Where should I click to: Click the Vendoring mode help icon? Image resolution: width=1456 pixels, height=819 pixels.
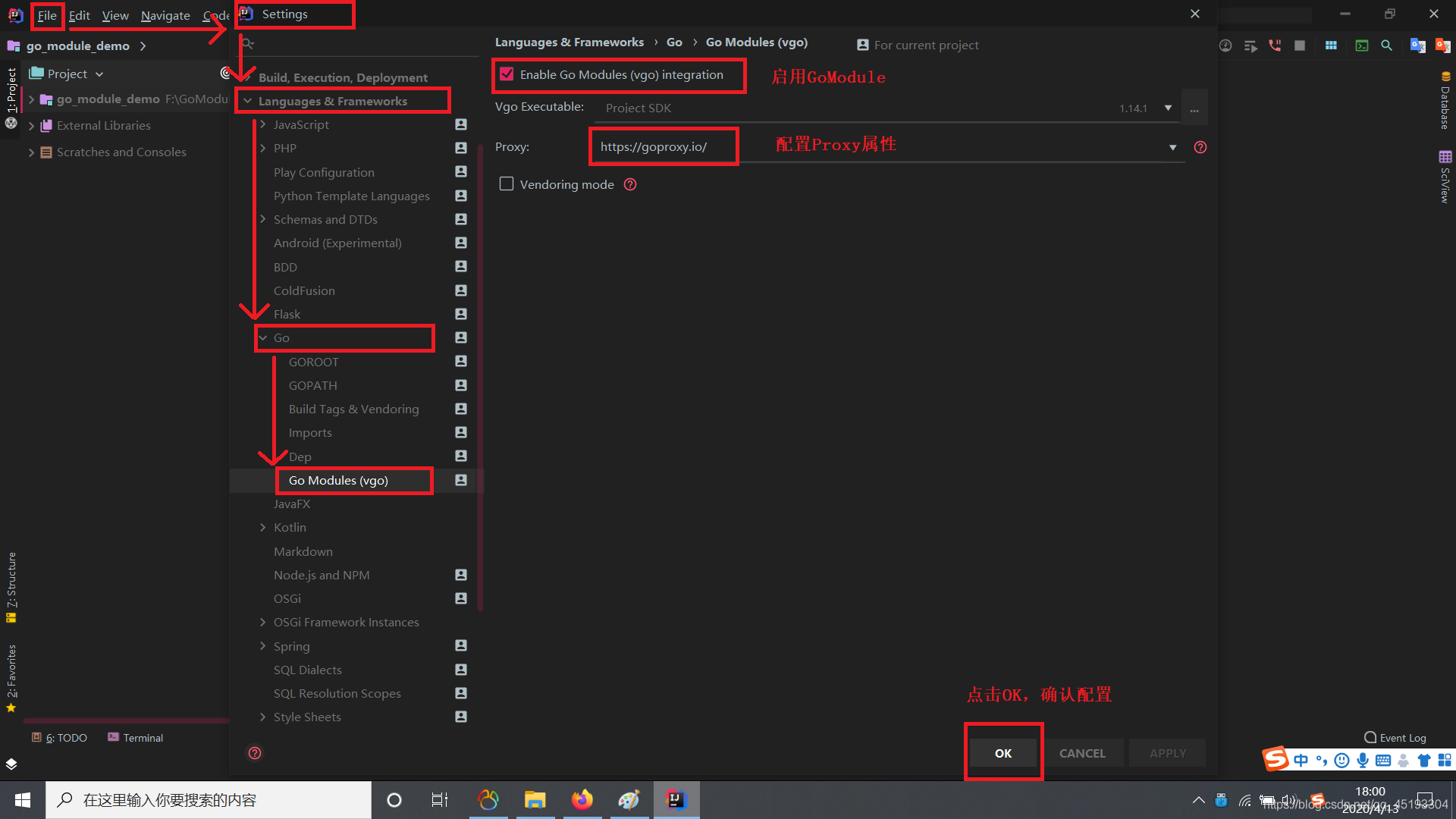630,184
